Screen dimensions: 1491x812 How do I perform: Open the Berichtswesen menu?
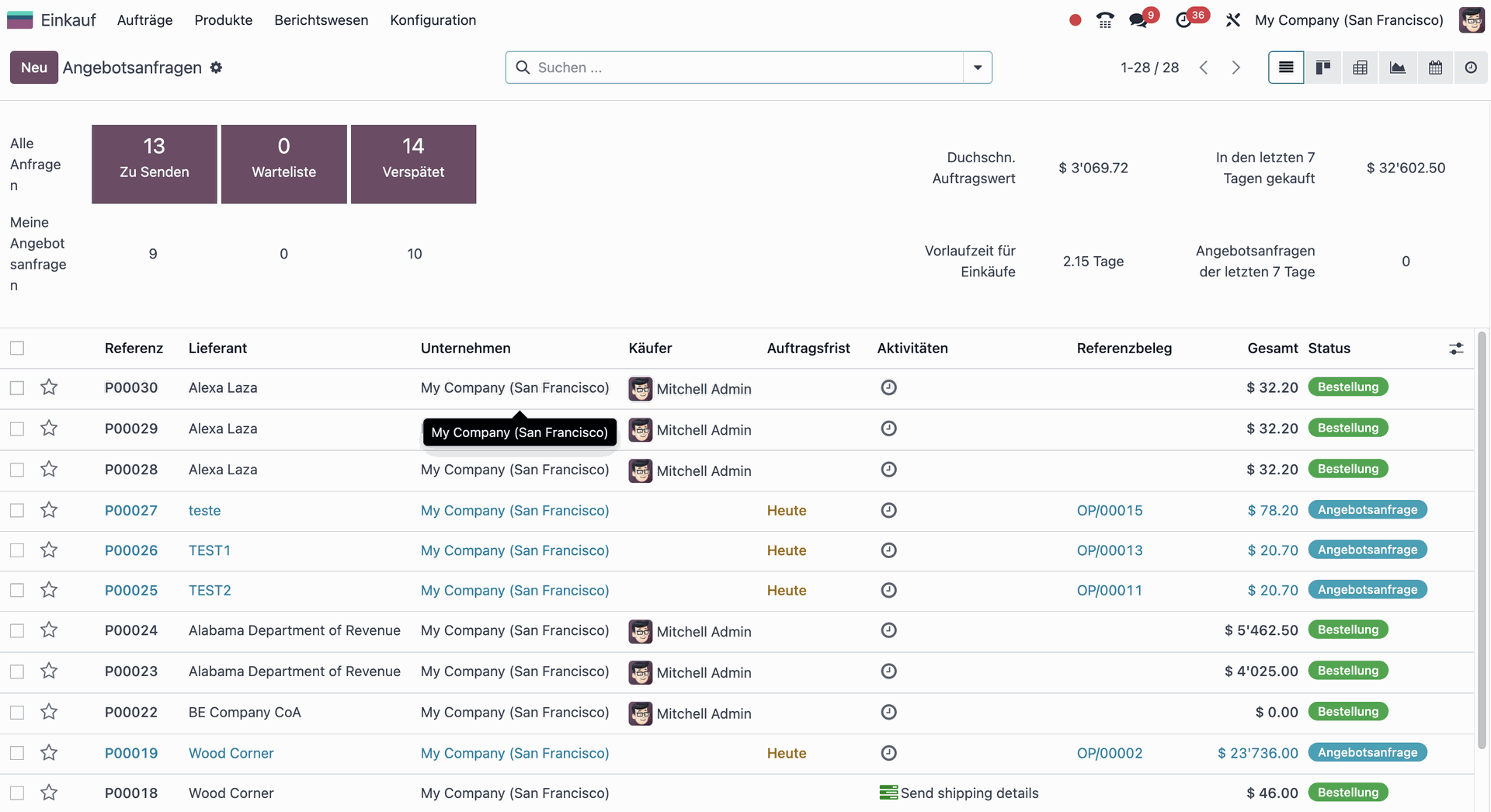pos(321,20)
